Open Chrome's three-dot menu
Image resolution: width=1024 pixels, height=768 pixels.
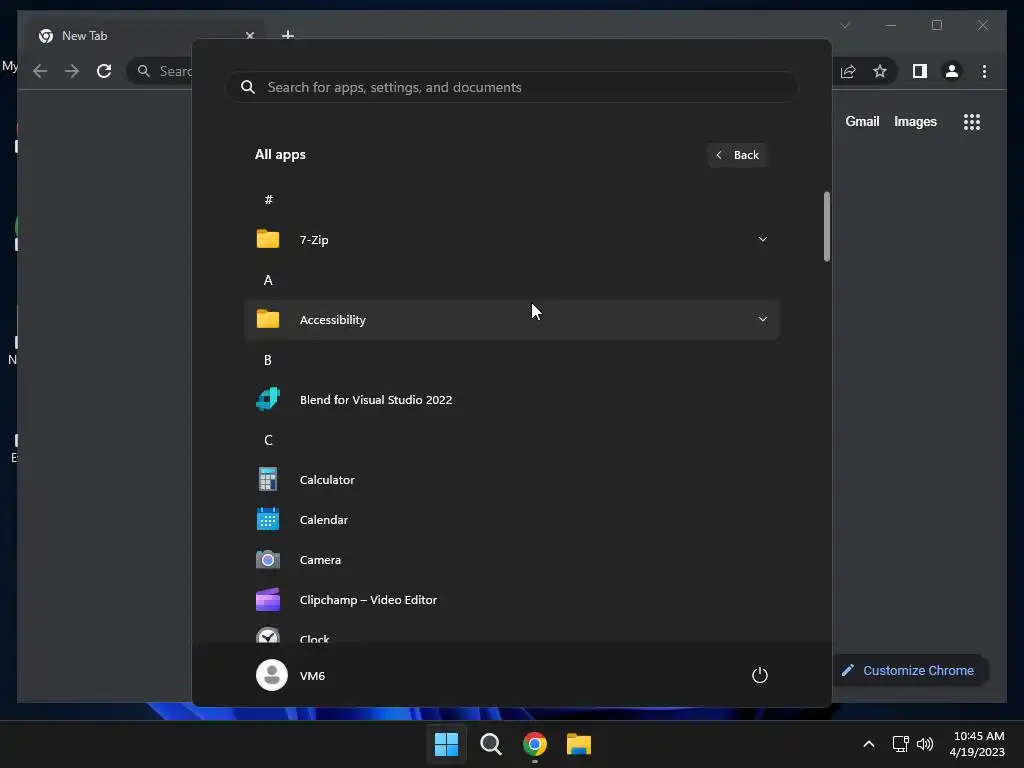coord(984,71)
